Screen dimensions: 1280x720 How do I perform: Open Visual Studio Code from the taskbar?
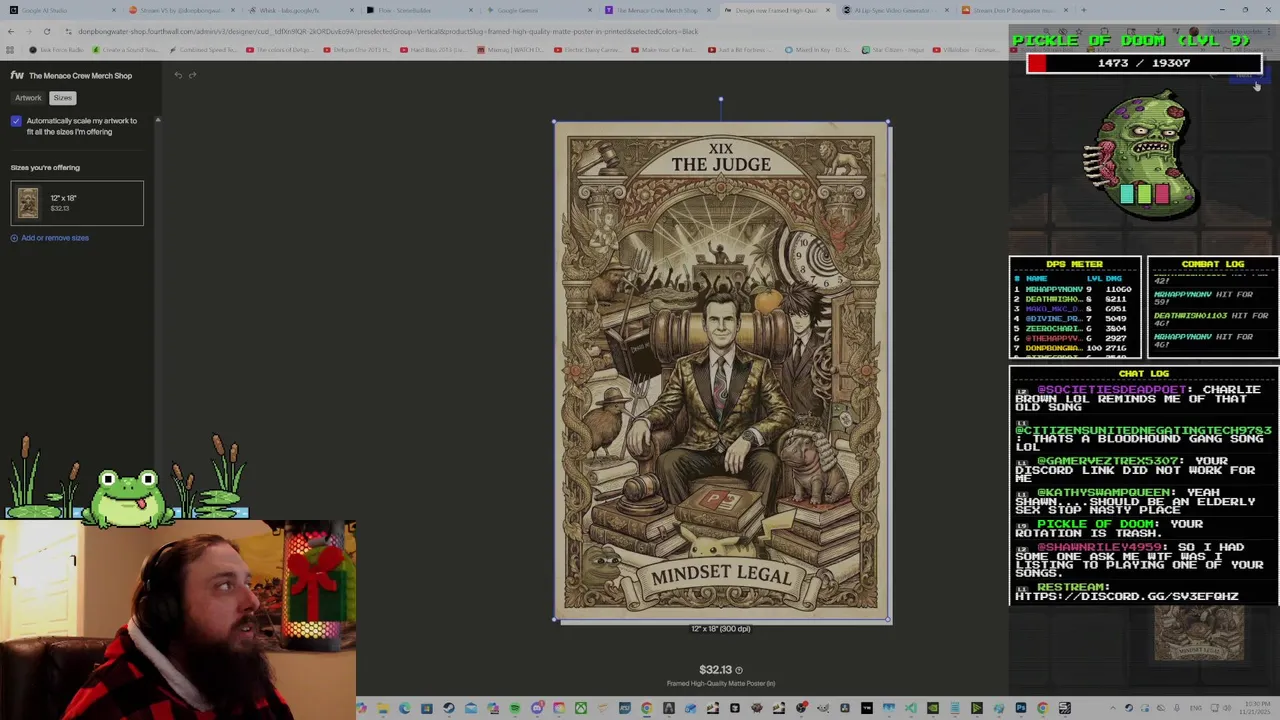click(x=910, y=709)
